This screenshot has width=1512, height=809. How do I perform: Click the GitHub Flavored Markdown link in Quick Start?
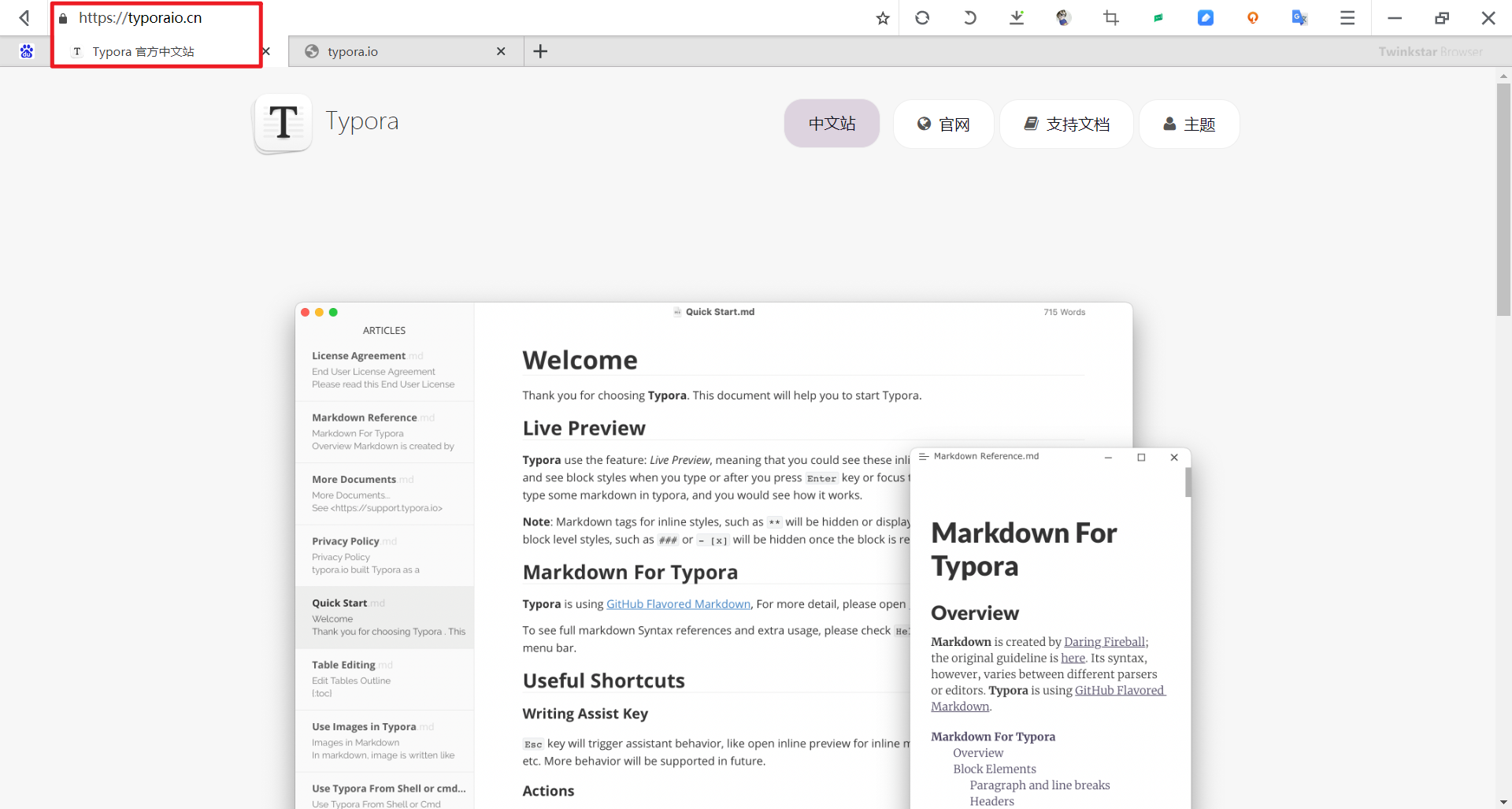678,604
